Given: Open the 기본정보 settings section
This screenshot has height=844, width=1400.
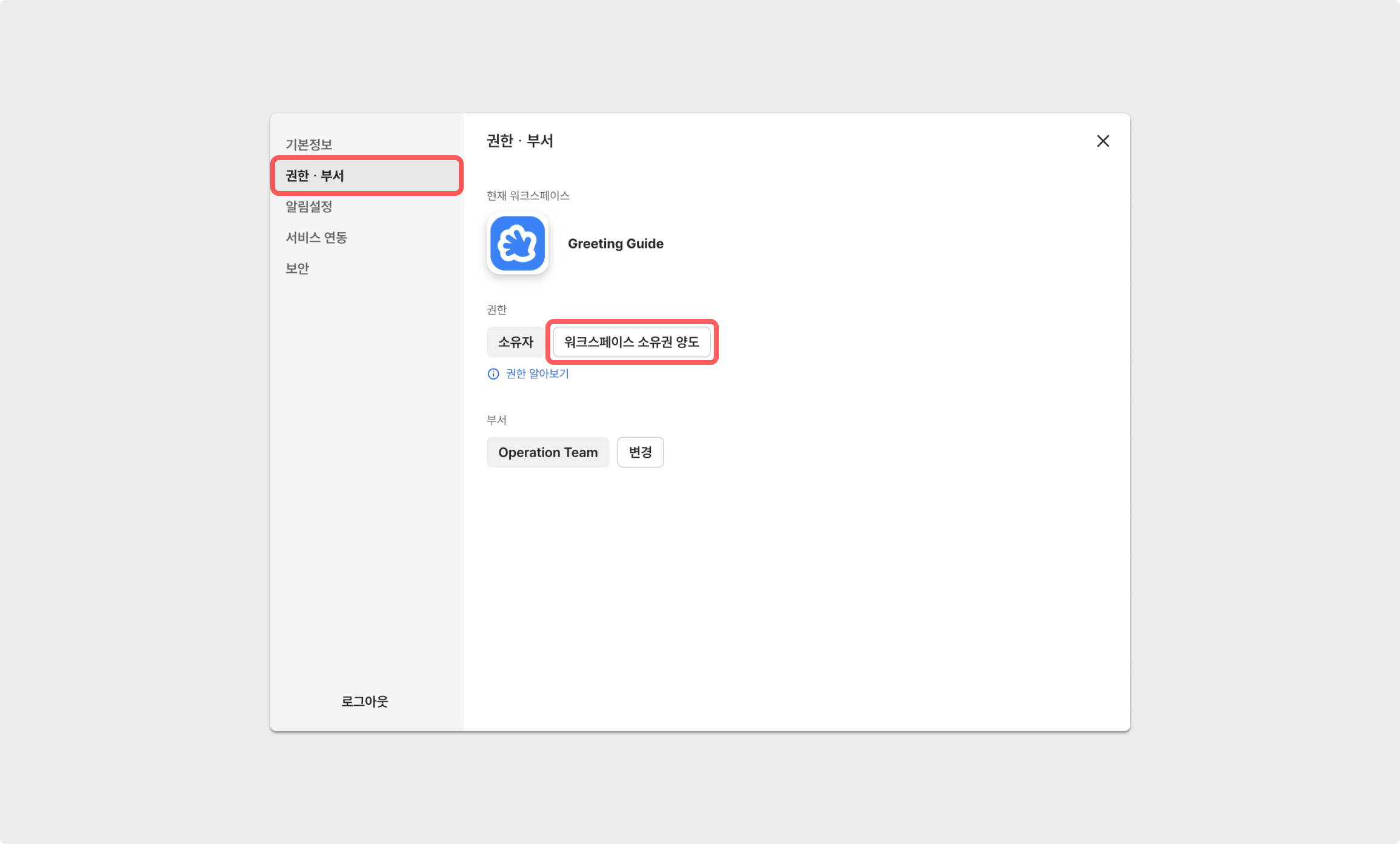Looking at the screenshot, I should pos(309,144).
